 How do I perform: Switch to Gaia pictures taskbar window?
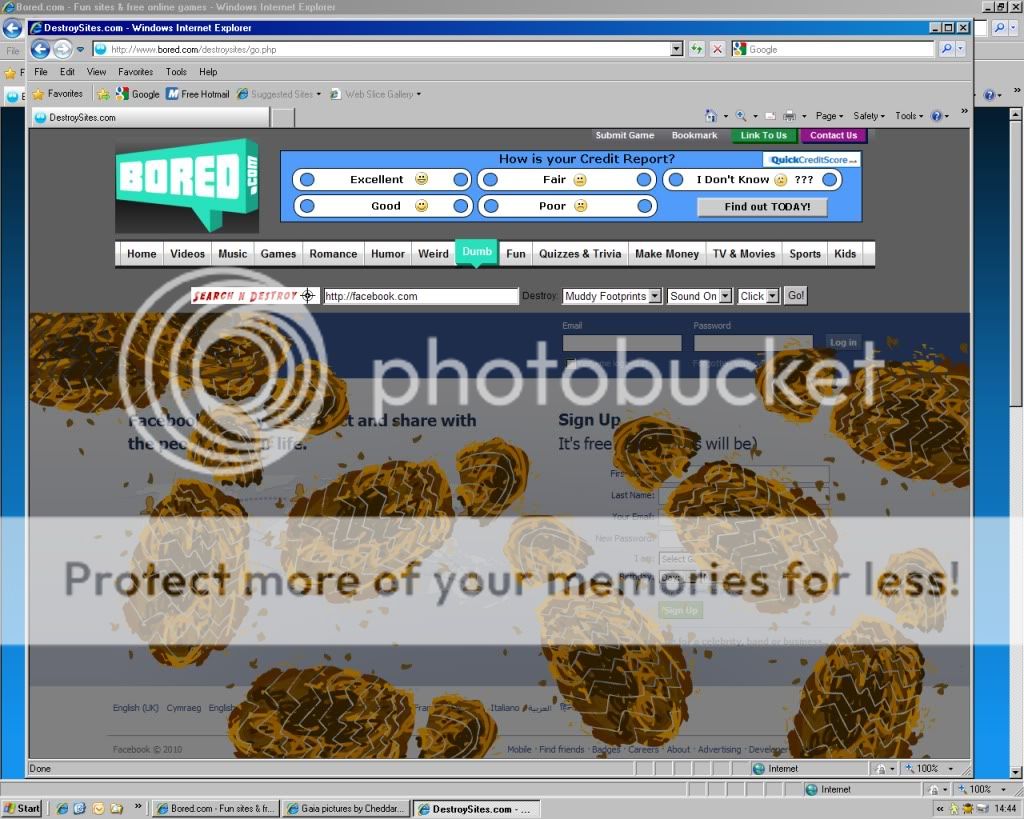click(345, 809)
